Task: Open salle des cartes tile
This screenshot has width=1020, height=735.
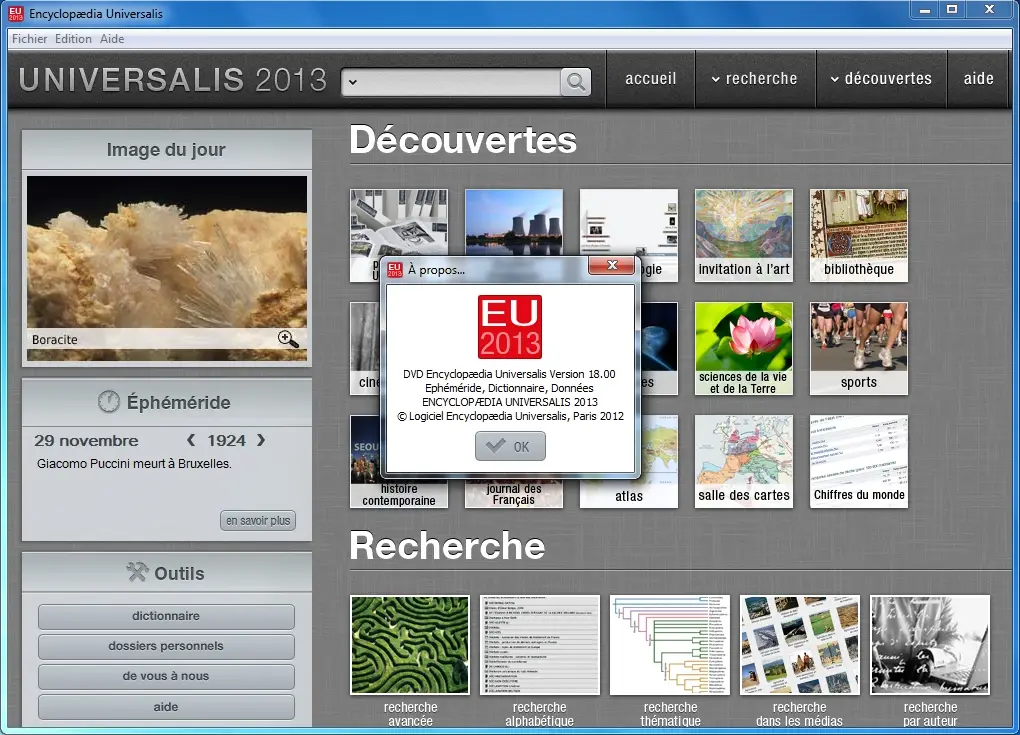Action: pyautogui.click(x=744, y=461)
